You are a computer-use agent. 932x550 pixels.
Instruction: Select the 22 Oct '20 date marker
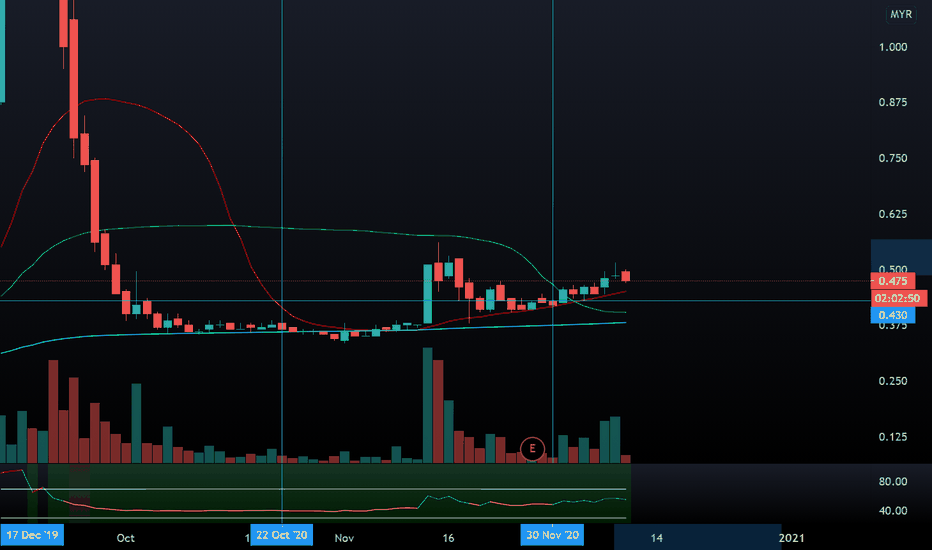point(282,535)
